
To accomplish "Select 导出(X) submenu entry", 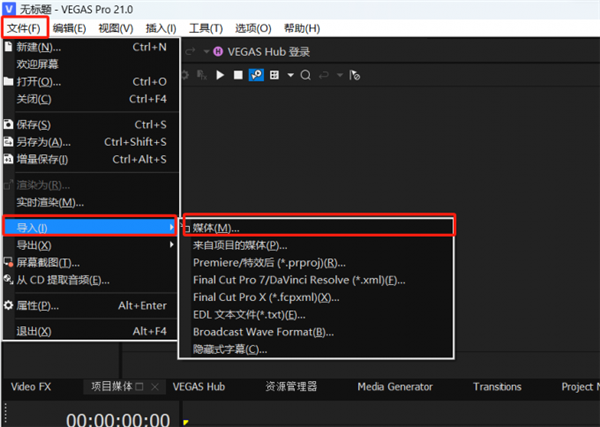I will 91,245.
